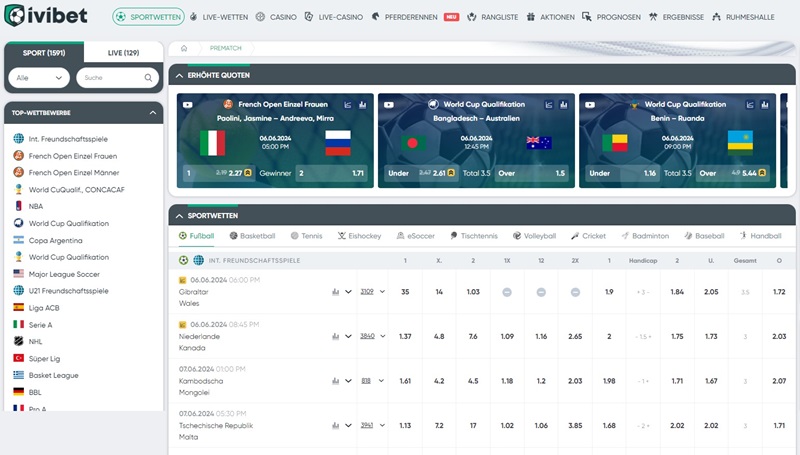
Task: Open Pferderennen in top navigation
Action: (x=404, y=17)
